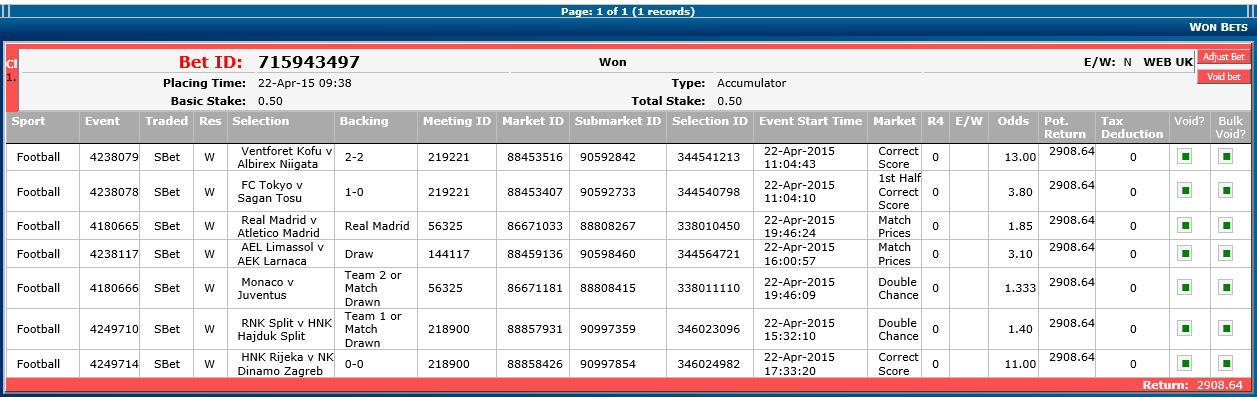Toggle Bulk Void checkbox for Real Madrid row
The height and width of the screenshot is (397, 1257).
(1225, 226)
